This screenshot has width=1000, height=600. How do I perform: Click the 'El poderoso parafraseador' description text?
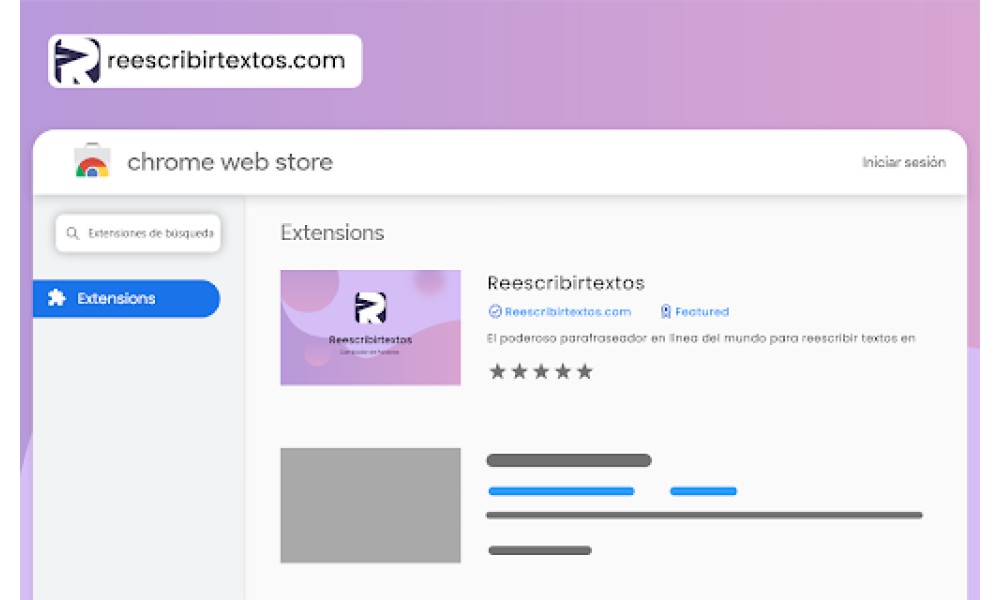click(x=701, y=338)
